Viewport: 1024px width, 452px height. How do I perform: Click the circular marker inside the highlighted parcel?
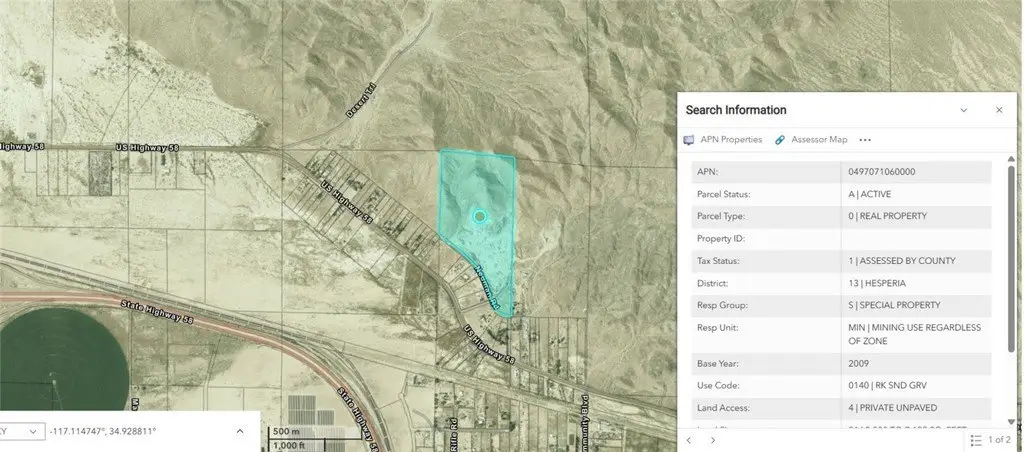tap(479, 216)
